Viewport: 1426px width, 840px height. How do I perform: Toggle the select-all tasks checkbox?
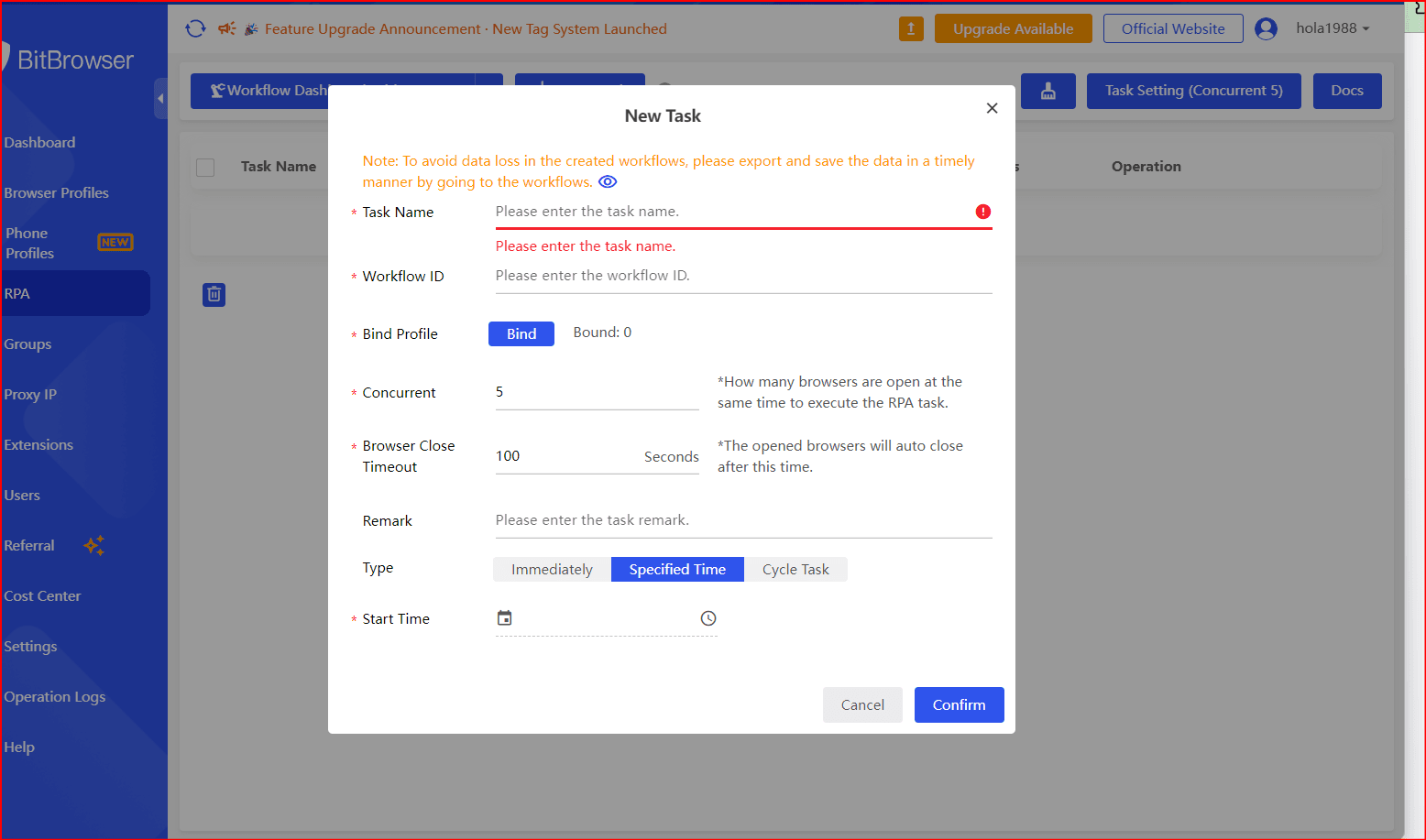(x=205, y=167)
